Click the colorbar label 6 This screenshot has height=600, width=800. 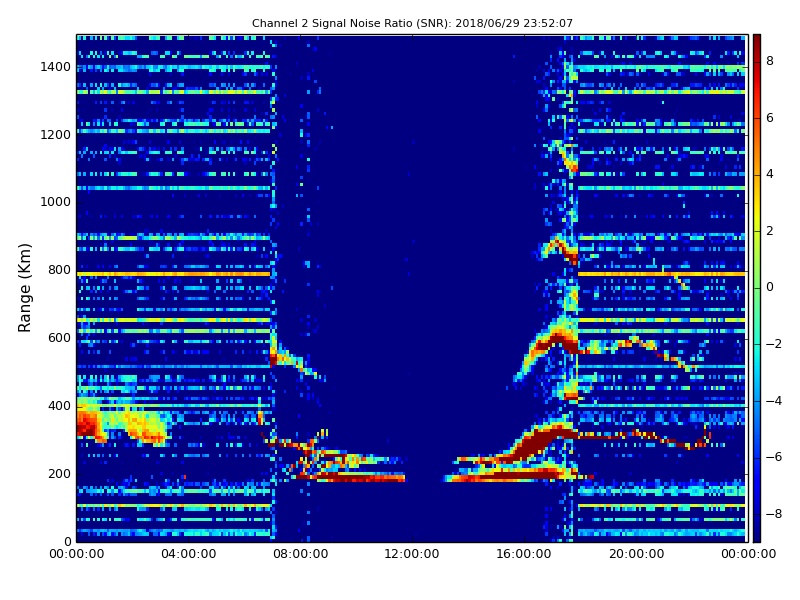[x=770, y=118]
